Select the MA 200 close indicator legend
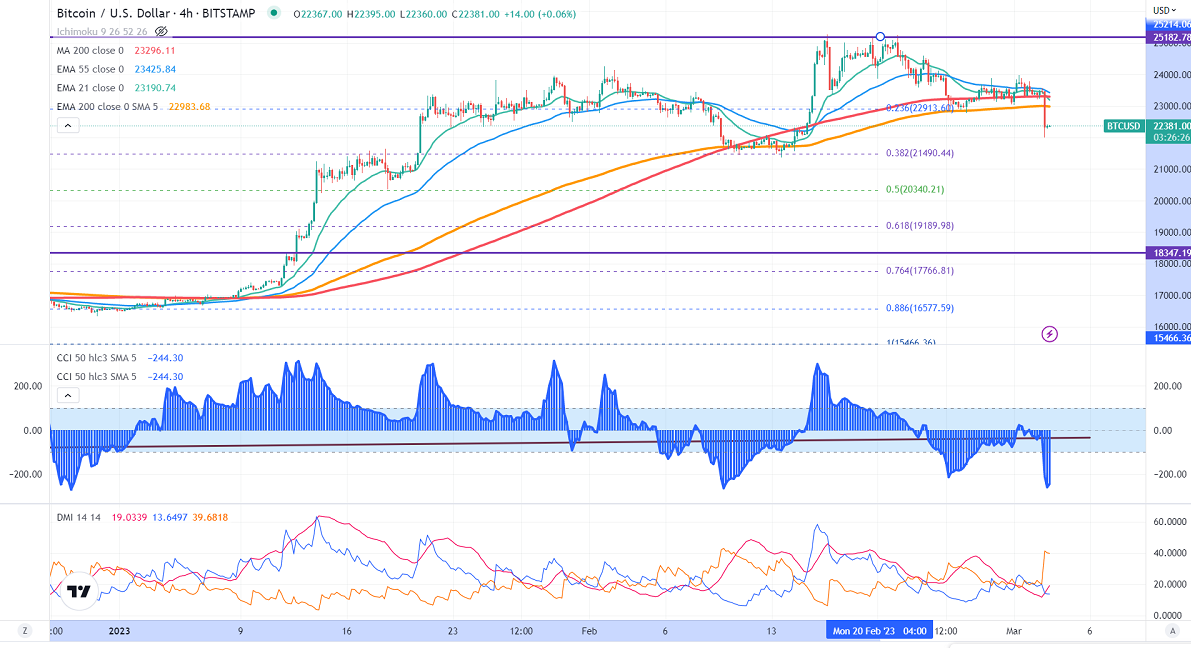Screen dimensions: 1191x648 (92, 51)
